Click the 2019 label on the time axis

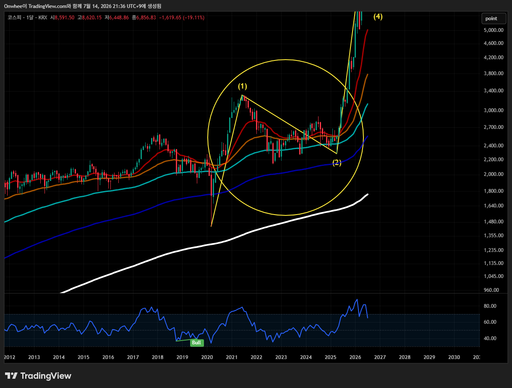[182, 357]
